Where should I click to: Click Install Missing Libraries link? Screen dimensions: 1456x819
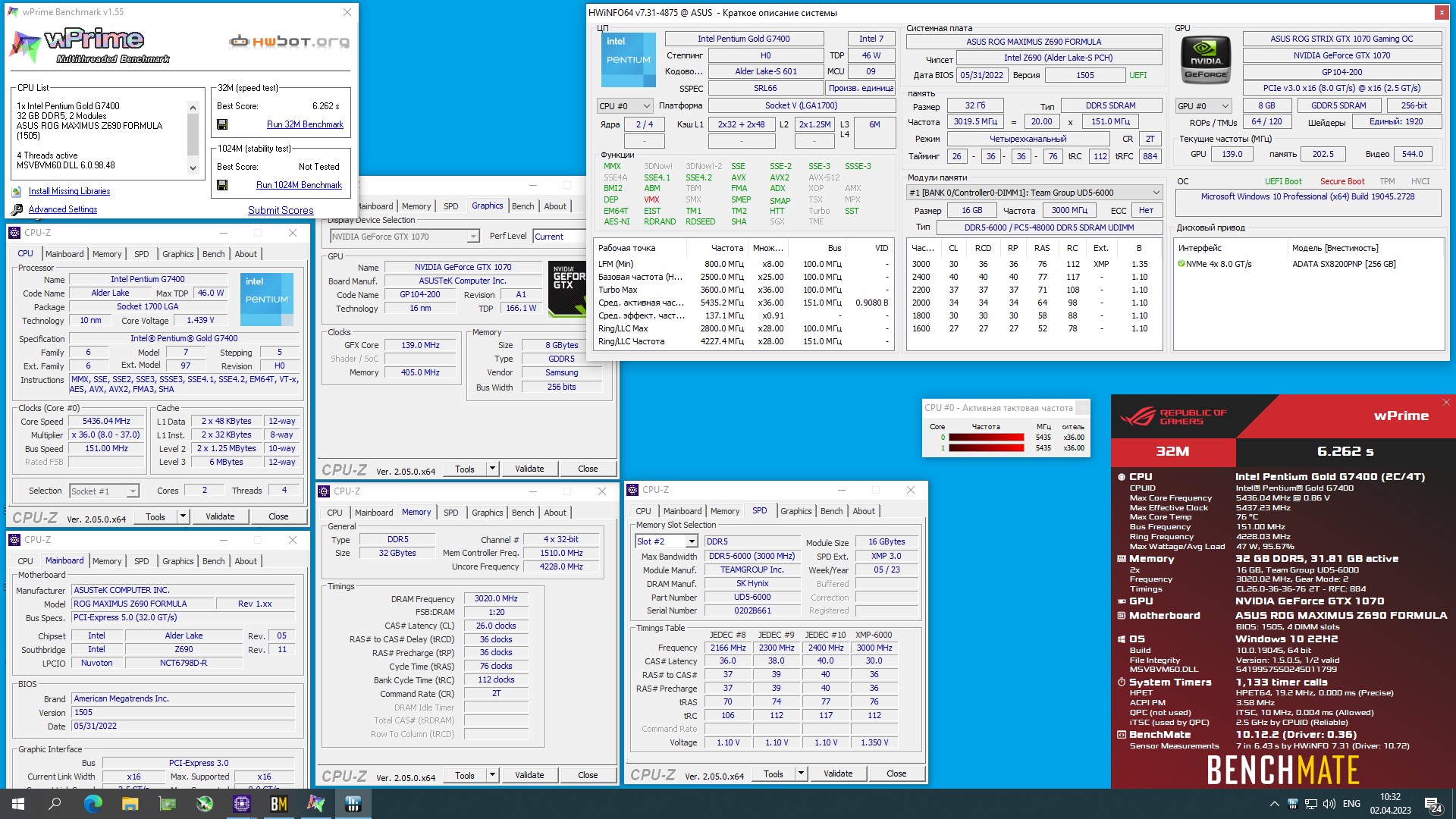[69, 191]
